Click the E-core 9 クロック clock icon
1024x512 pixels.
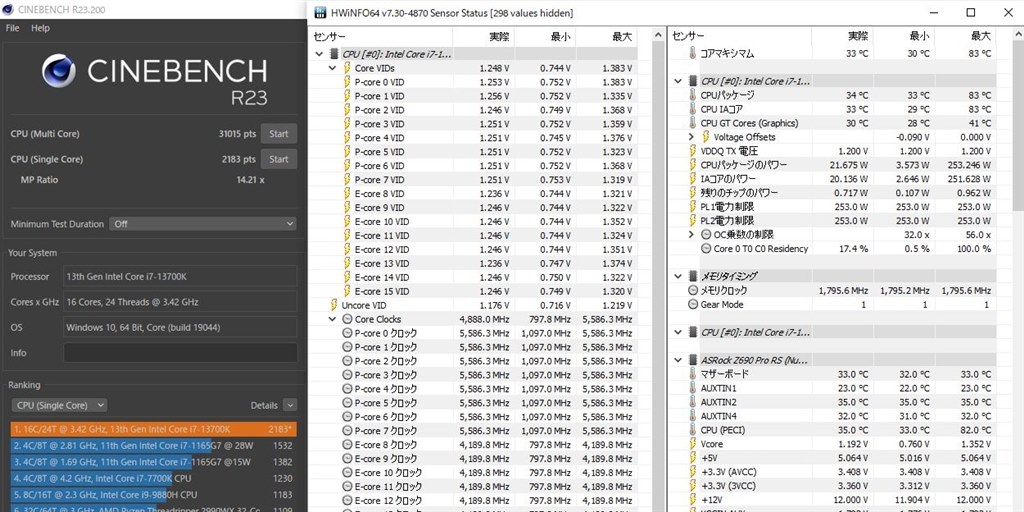click(x=347, y=459)
